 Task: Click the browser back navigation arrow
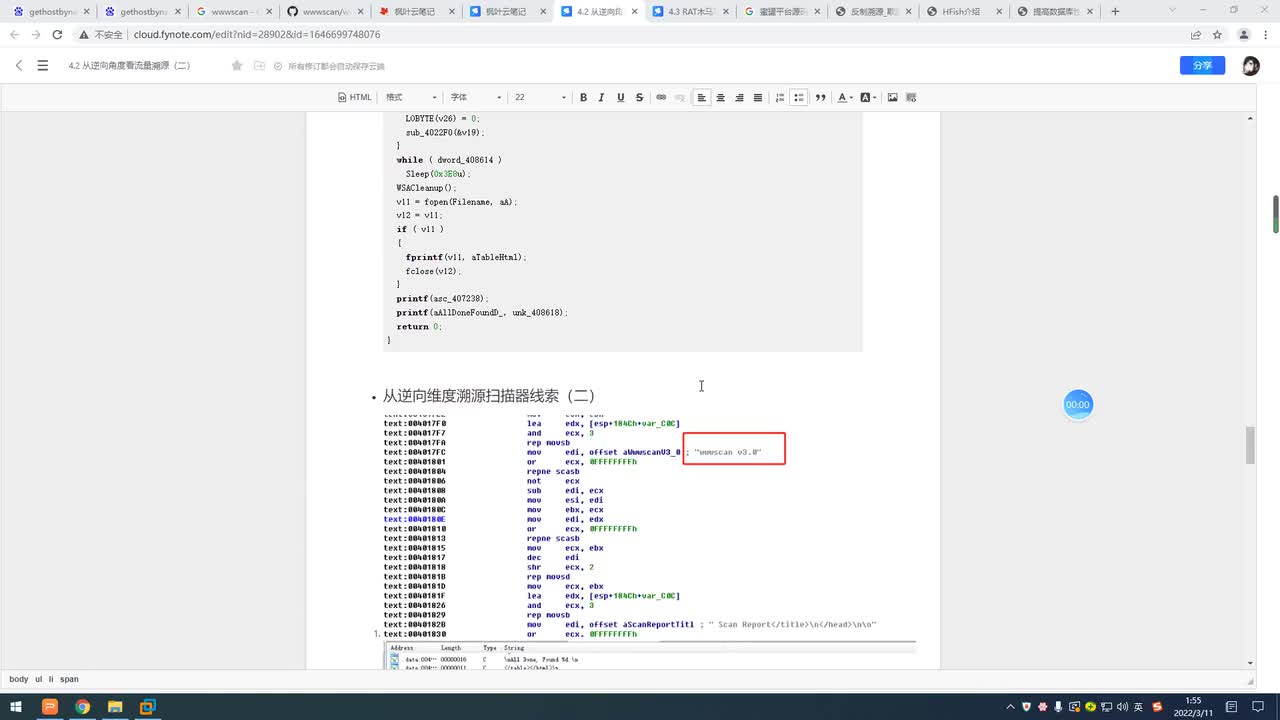pos(14,34)
